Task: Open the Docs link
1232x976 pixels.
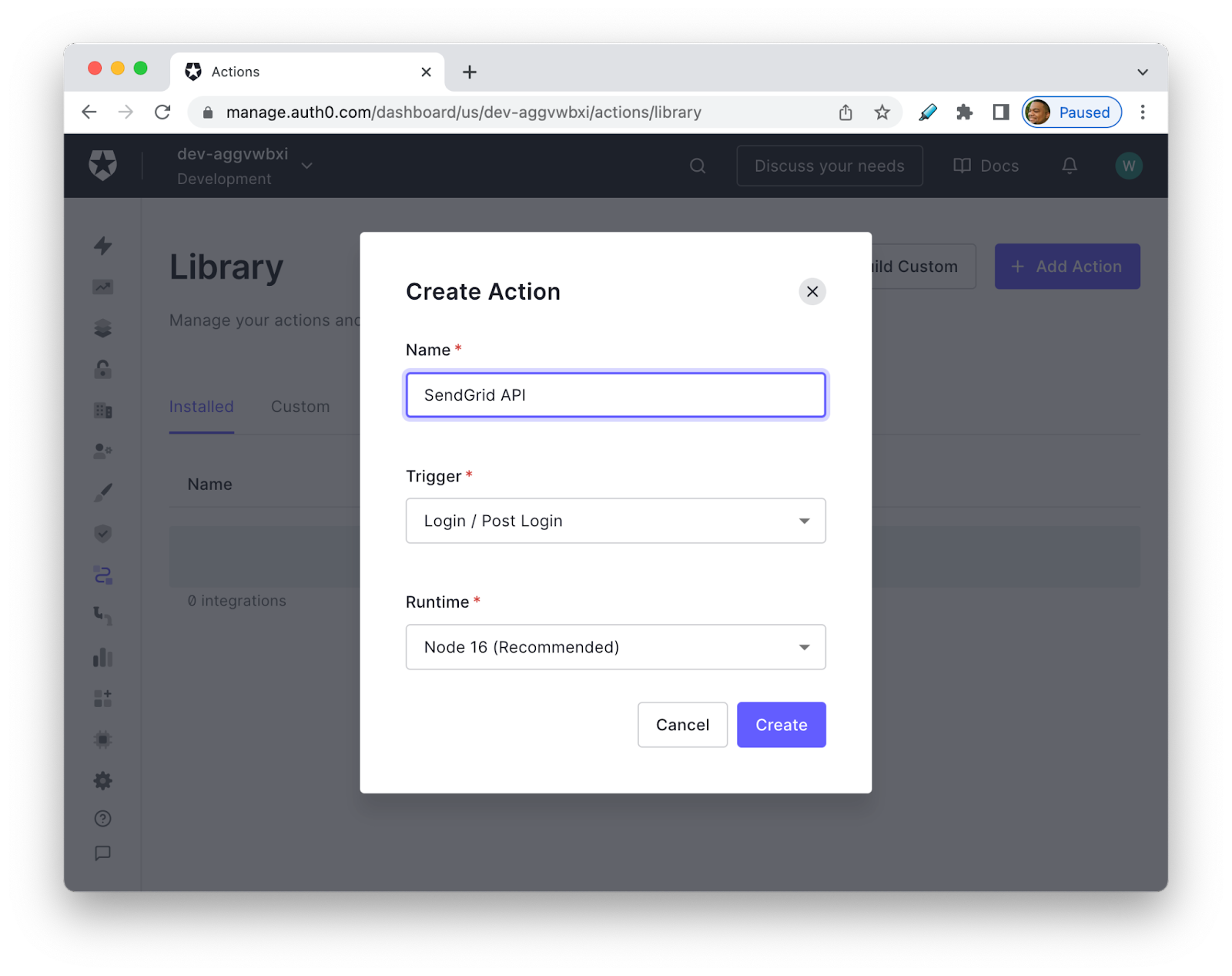Action: 986,166
